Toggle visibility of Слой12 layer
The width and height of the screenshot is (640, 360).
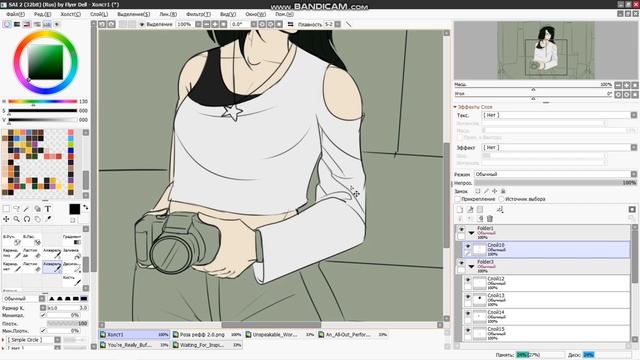468,280
